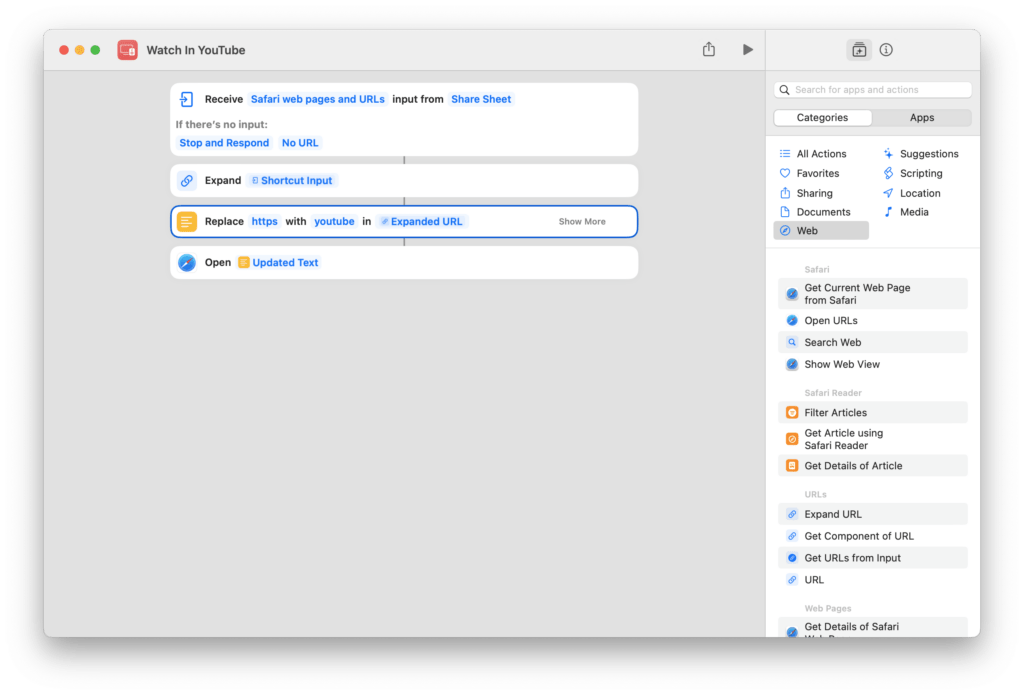Click the 'Stop and Respond' option

(224, 142)
